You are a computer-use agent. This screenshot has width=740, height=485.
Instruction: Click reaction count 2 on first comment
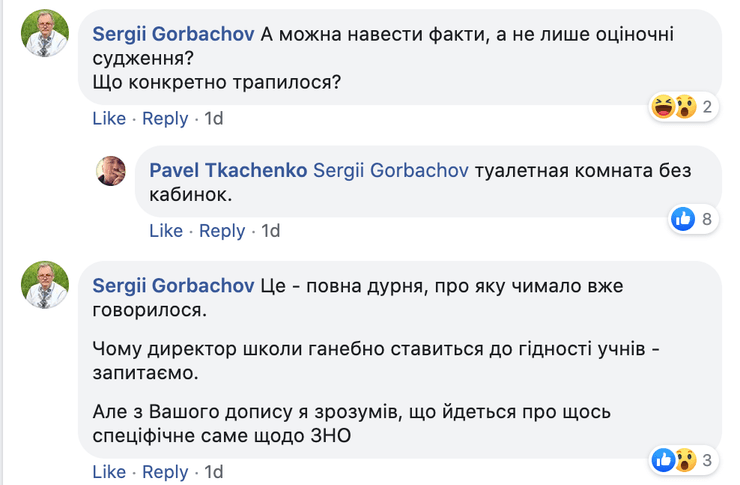(x=707, y=107)
